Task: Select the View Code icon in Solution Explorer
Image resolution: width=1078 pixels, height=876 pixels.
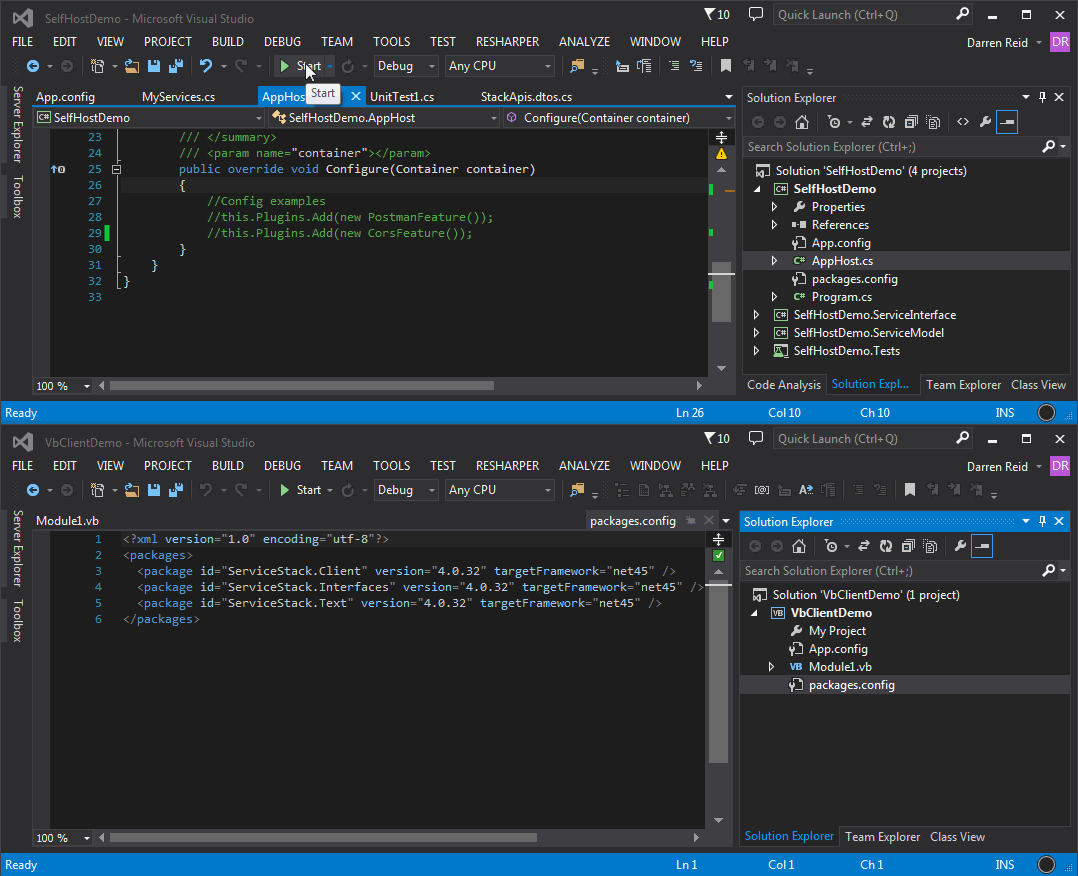Action: (963, 122)
